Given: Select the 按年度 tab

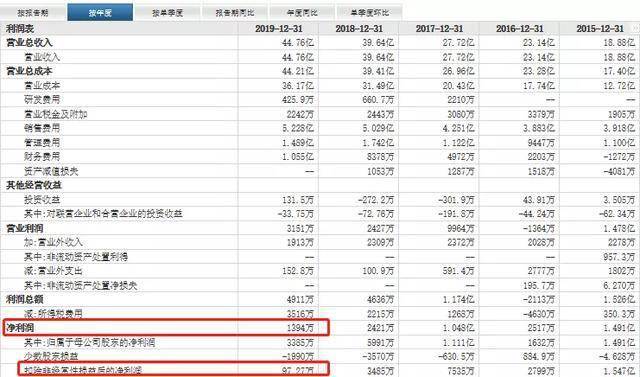Looking at the screenshot, I should [x=100, y=13].
